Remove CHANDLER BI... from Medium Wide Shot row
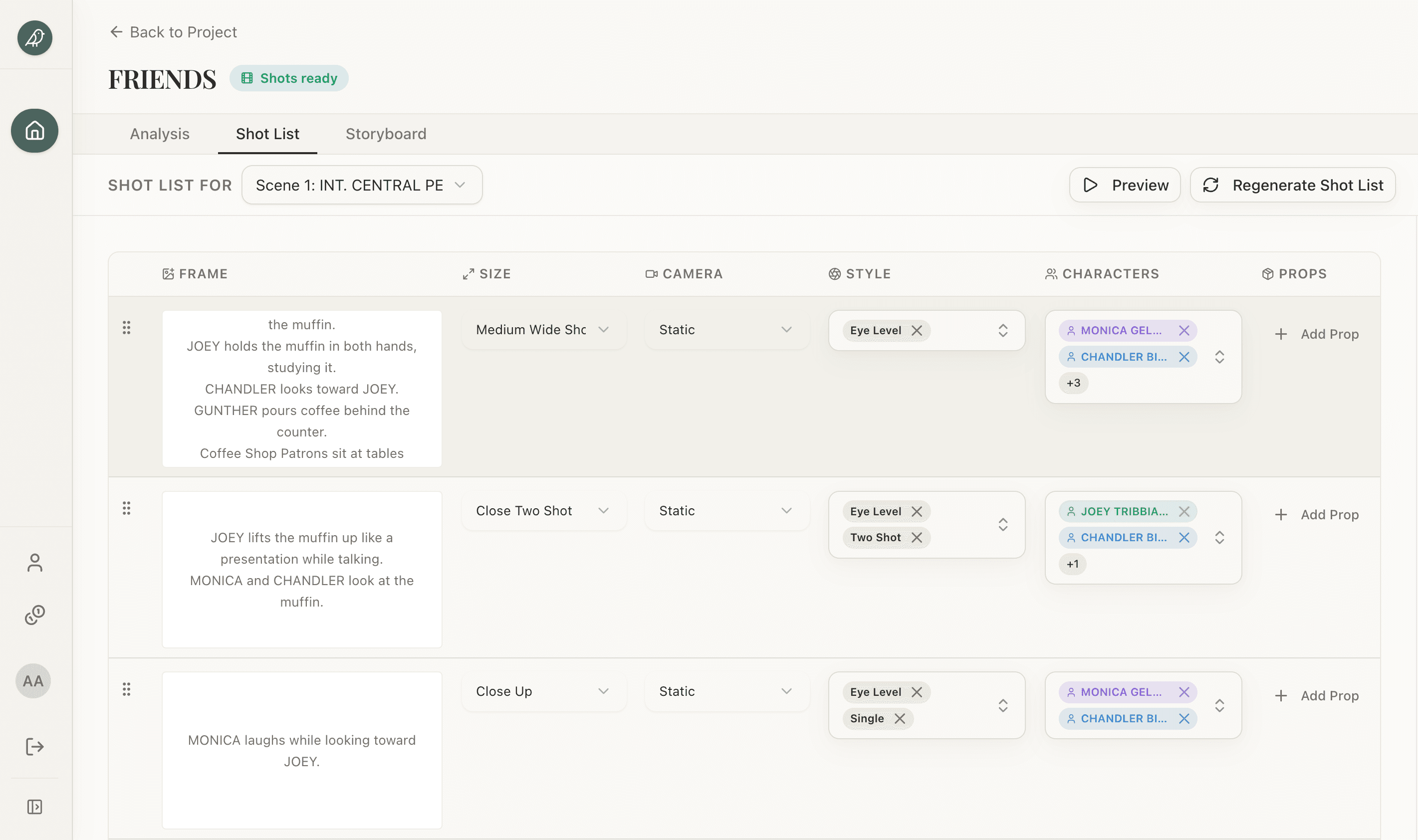This screenshot has width=1418, height=840. [1184, 357]
